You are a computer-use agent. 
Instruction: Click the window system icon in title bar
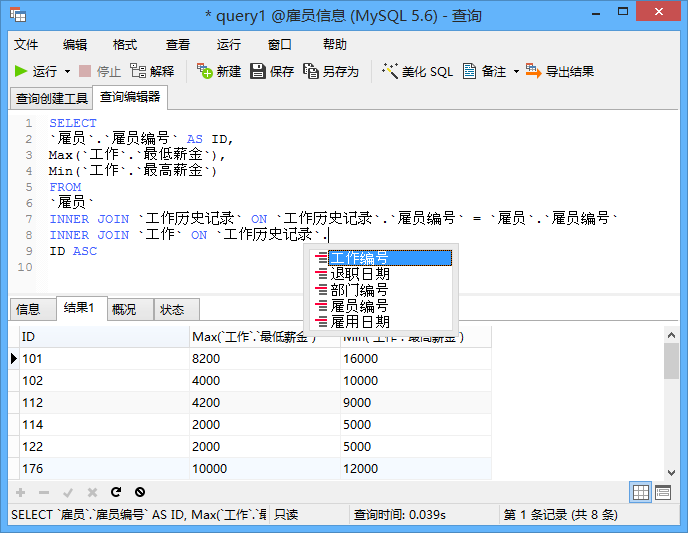coord(18,15)
